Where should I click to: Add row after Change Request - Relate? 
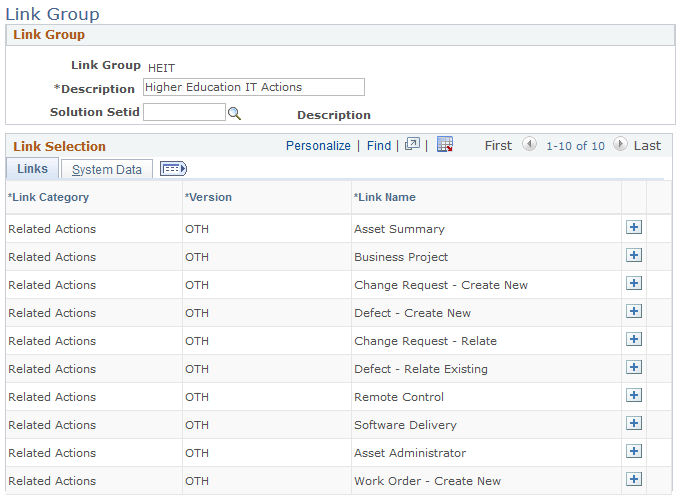coord(634,339)
